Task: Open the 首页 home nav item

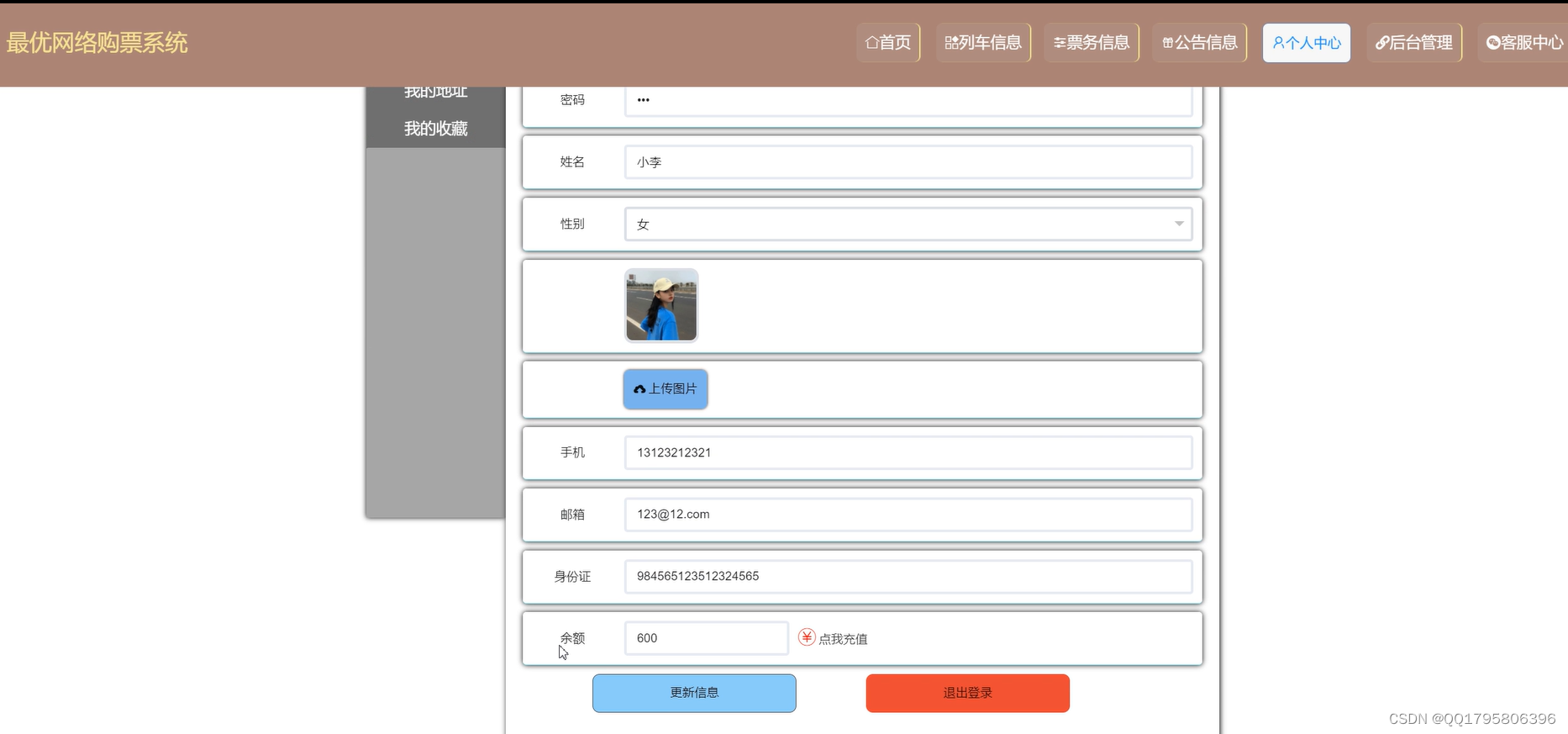Action: click(888, 43)
